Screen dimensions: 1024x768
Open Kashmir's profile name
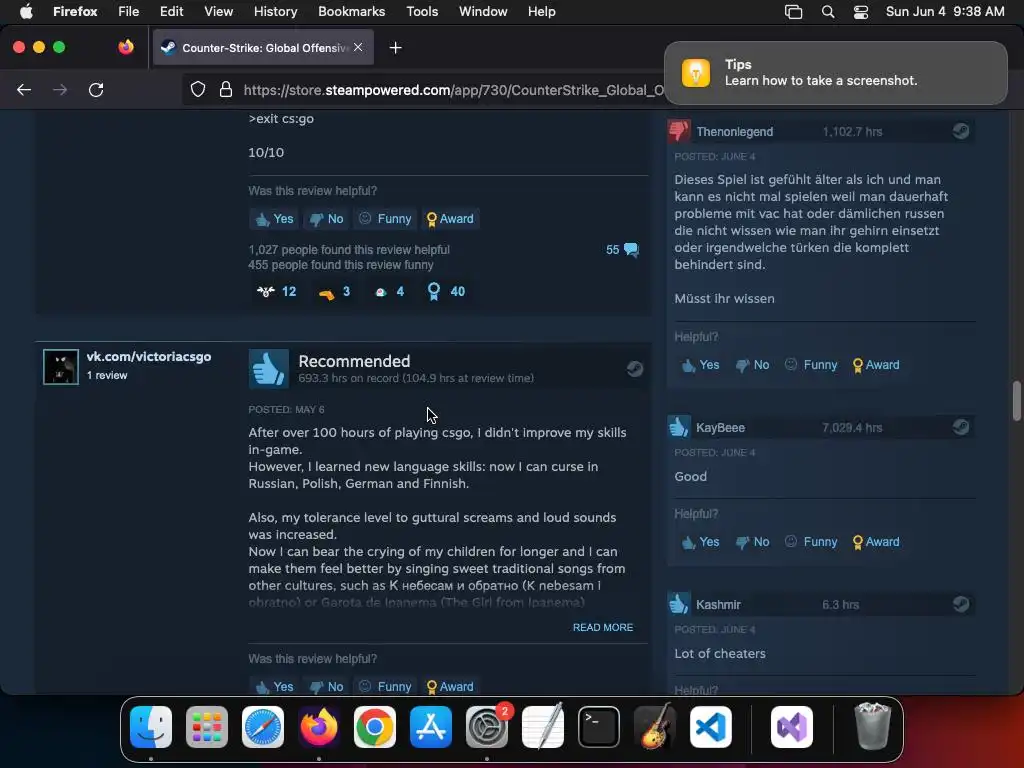pos(718,605)
